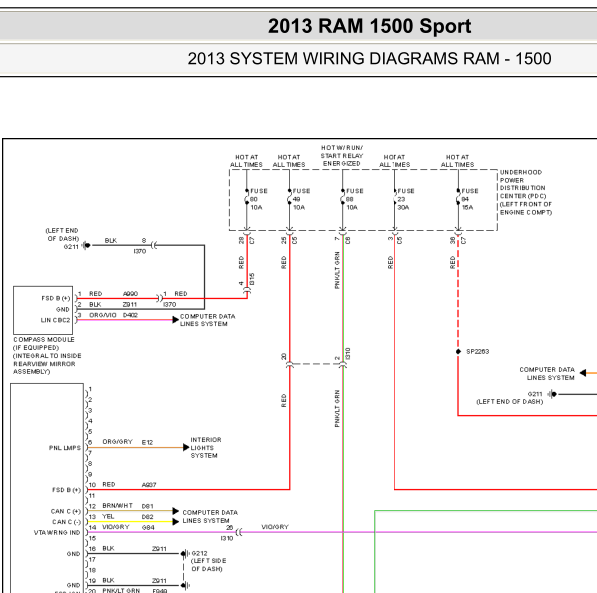Select the "LIN CBC2" pin label
The height and width of the screenshot is (593, 597).
pos(56,320)
